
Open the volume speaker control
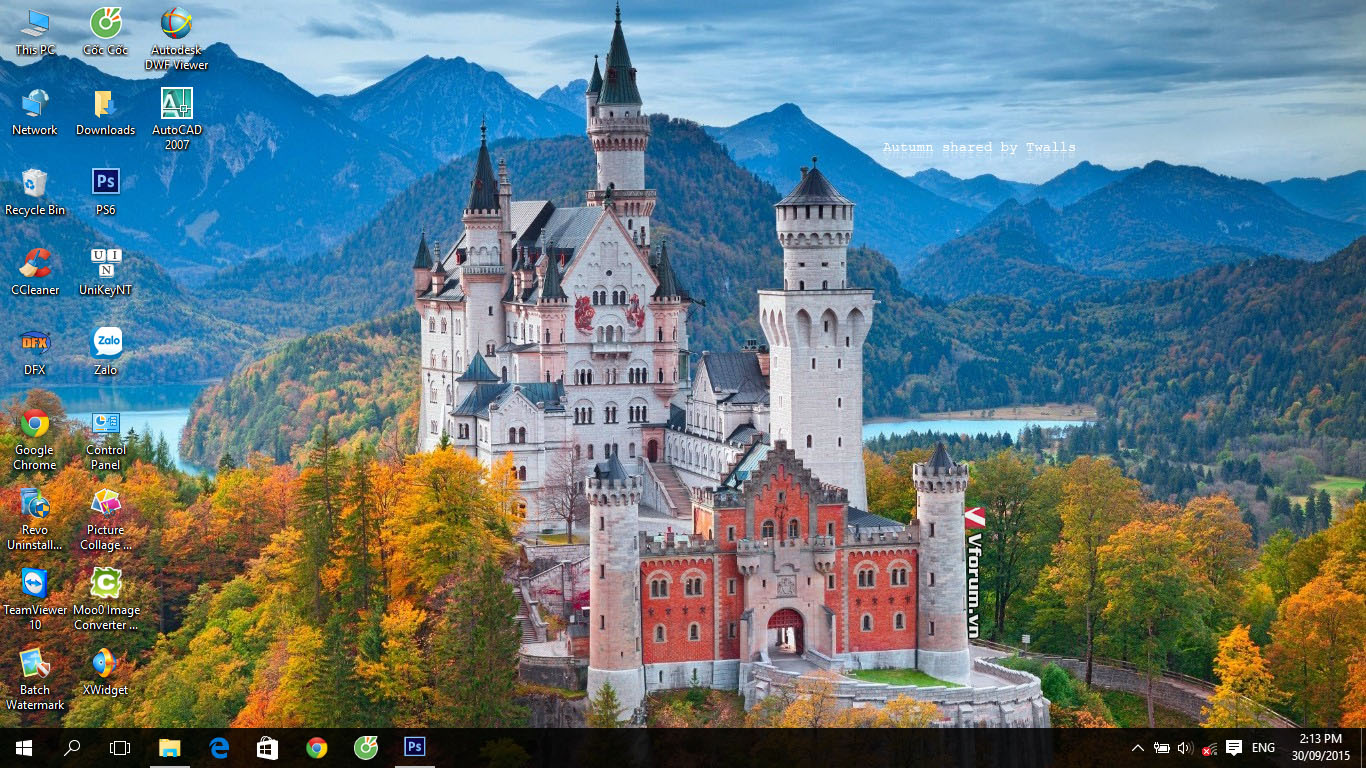pos(1186,748)
